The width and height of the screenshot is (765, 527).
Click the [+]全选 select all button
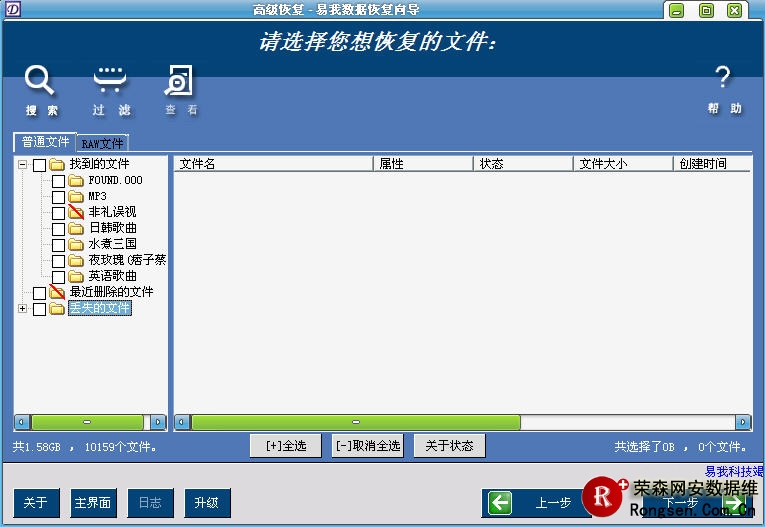click(286, 446)
